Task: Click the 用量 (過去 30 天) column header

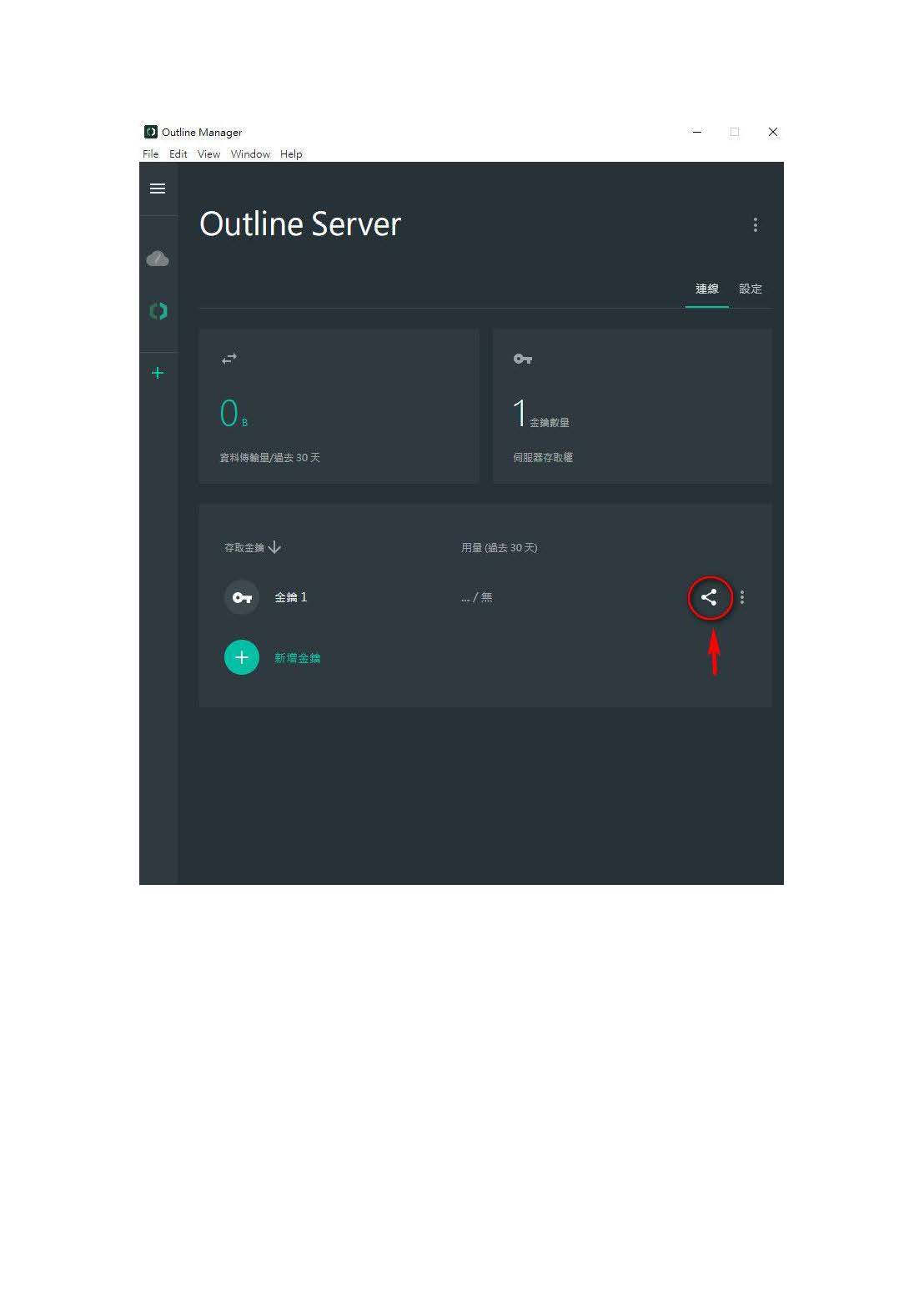Action: click(500, 548)
